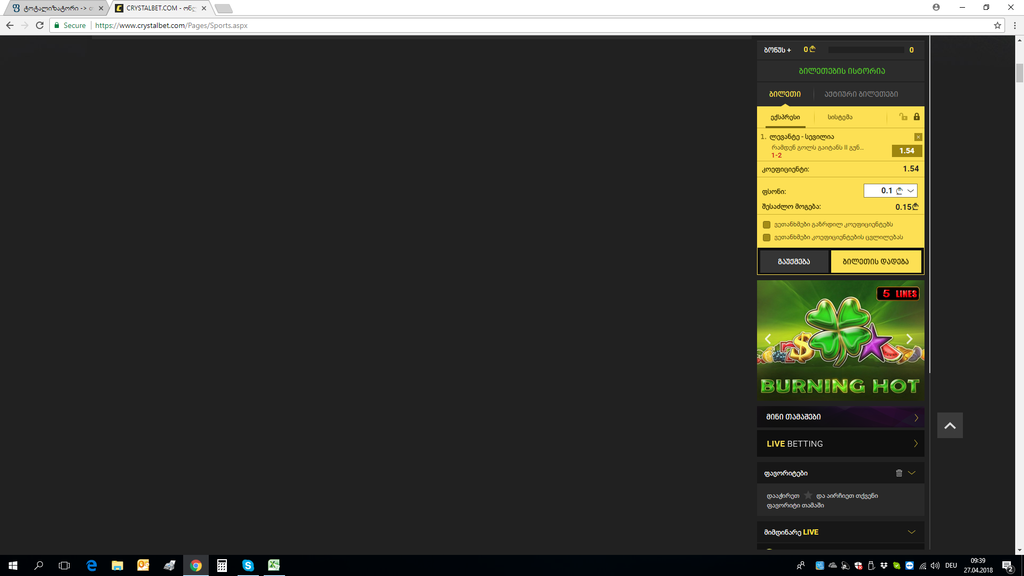Click the trash icon in ფავორიტები panel

tap(899, 473)
